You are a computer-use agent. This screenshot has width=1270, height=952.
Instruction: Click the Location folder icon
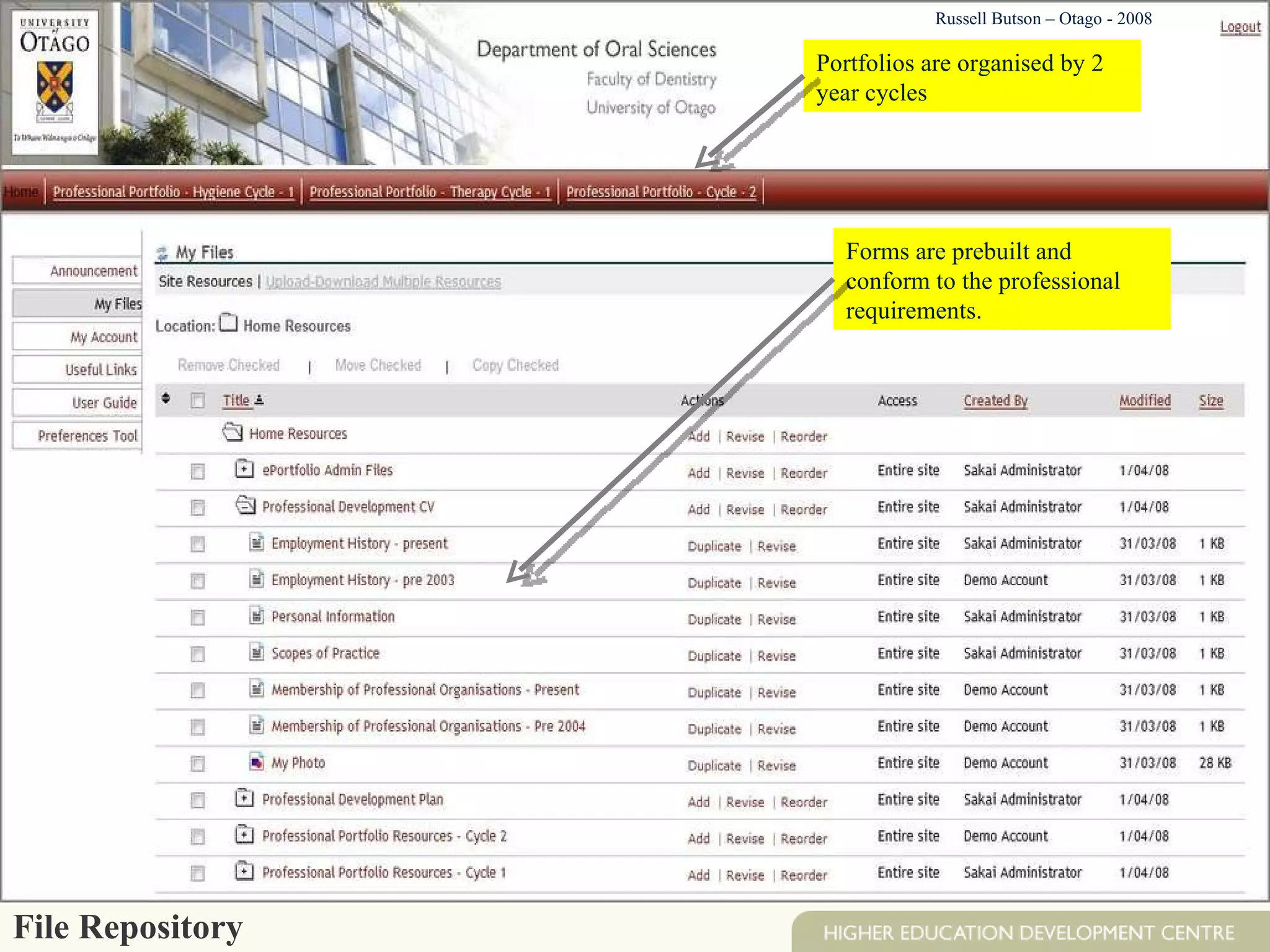tap(229, 322)
